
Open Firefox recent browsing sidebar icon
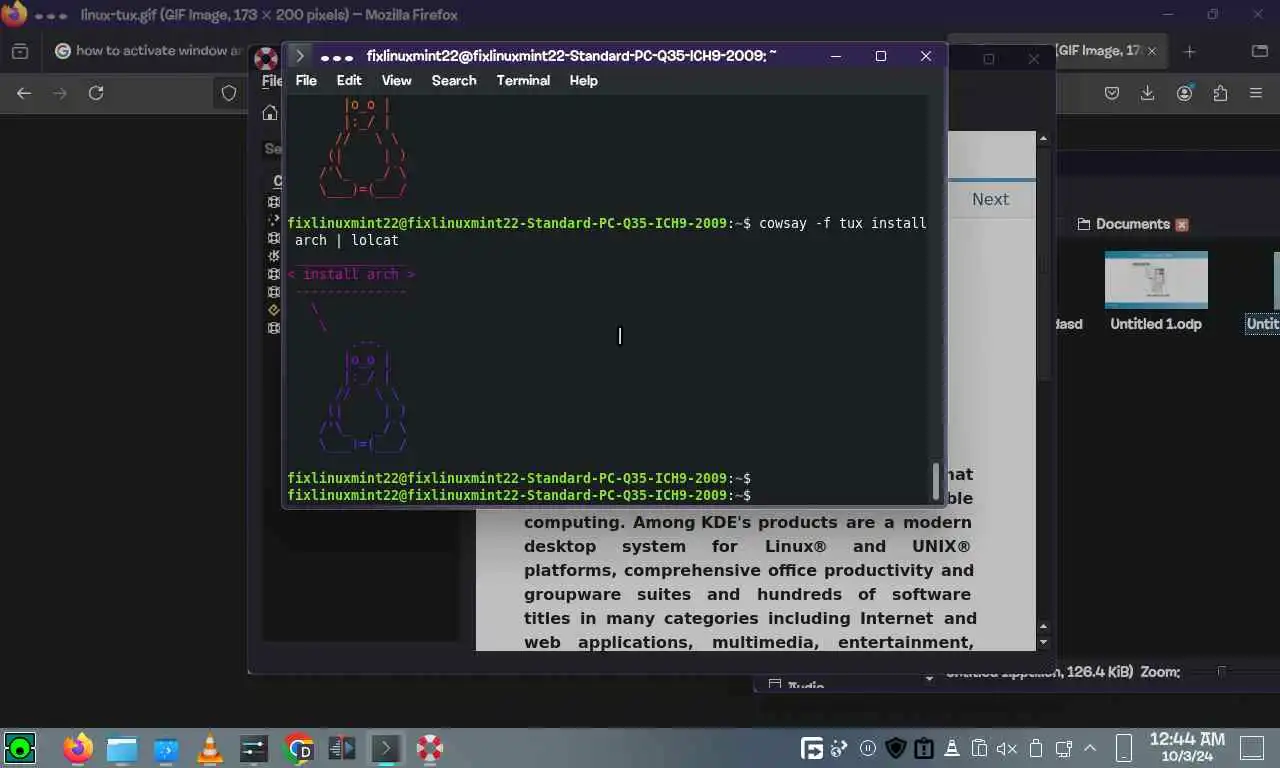tap(20, 51)
